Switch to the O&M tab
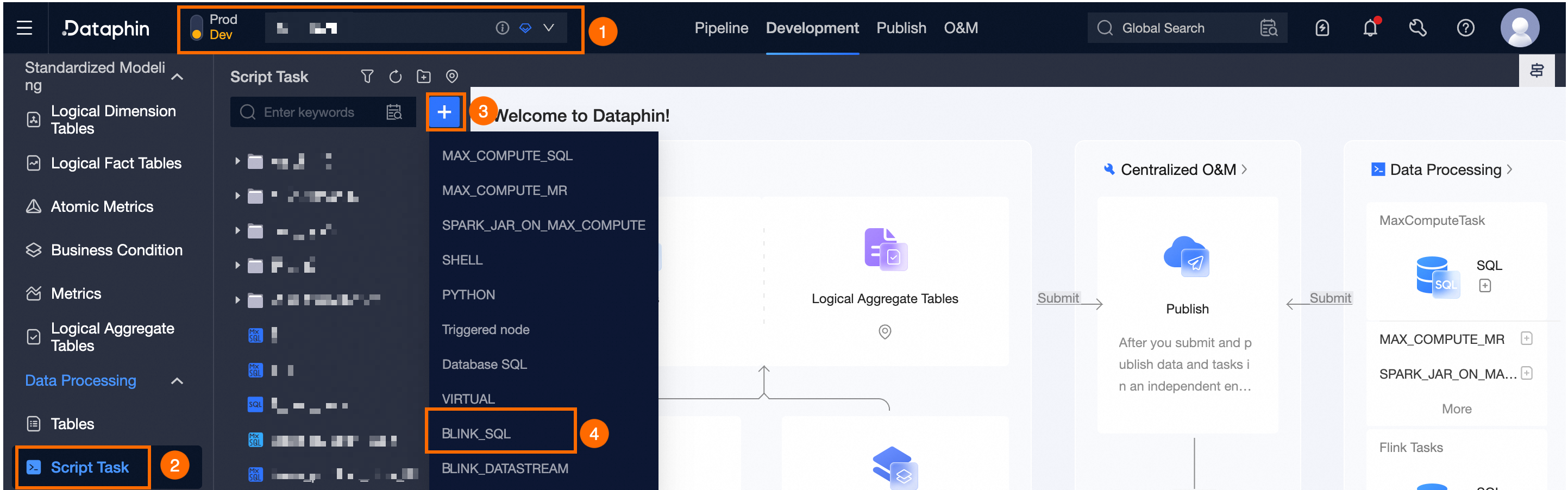Screen dimensions: 1568x490 click(x=961, y=28)
